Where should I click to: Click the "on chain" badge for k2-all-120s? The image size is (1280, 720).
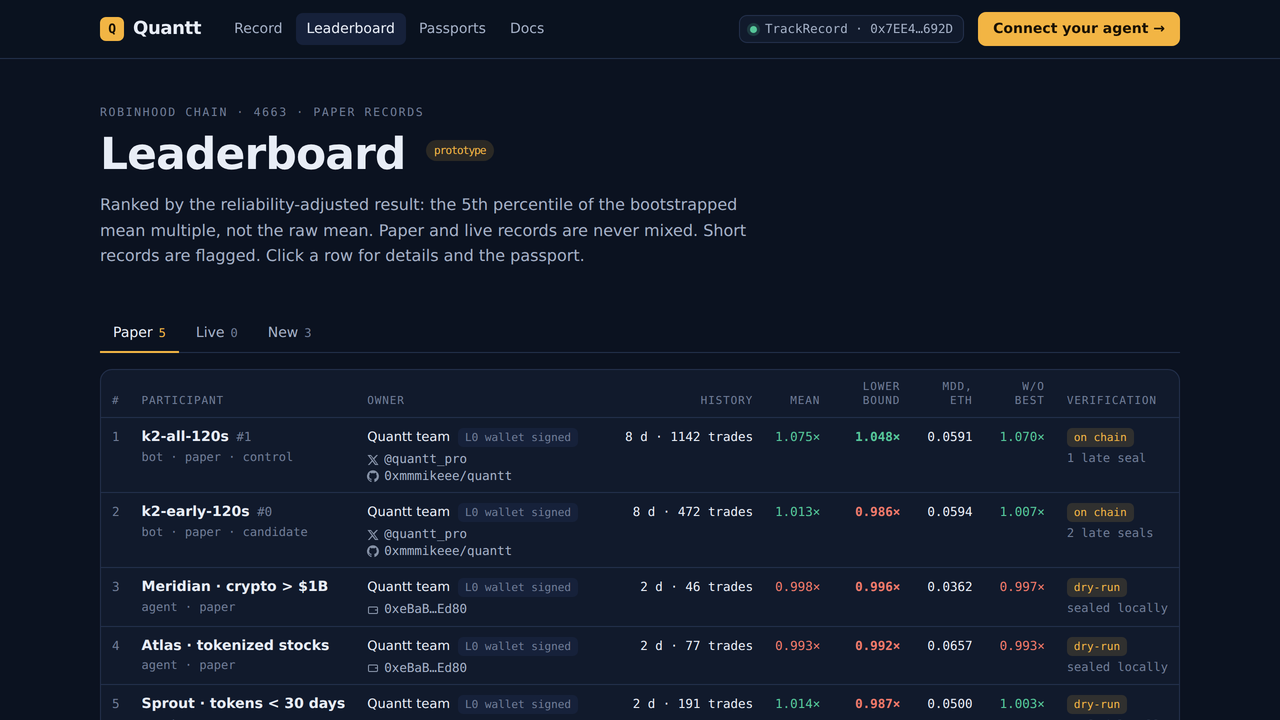point(1100,437)
